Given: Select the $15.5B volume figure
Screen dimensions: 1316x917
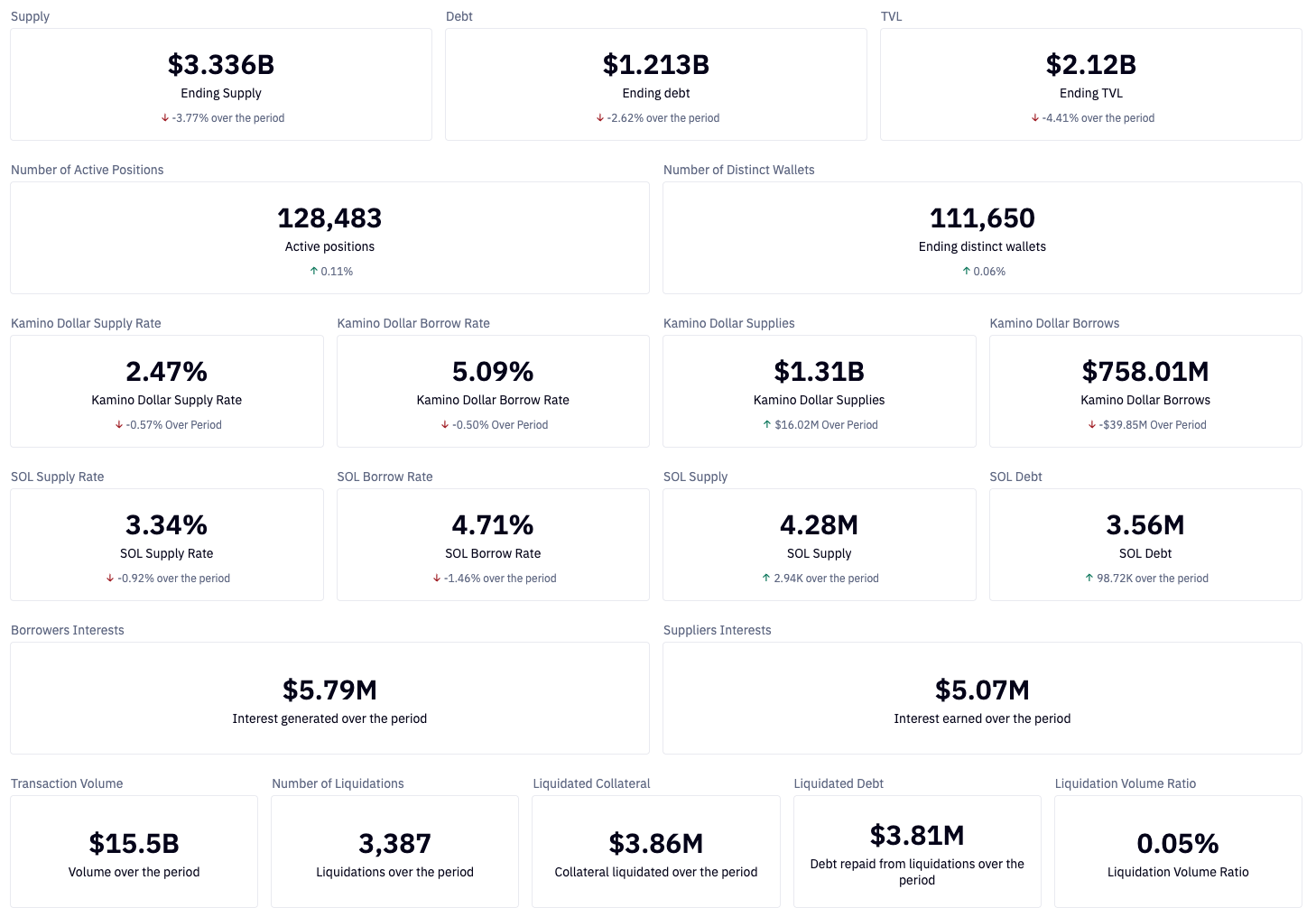Looking at the screenshot, I should click(134, 844).
